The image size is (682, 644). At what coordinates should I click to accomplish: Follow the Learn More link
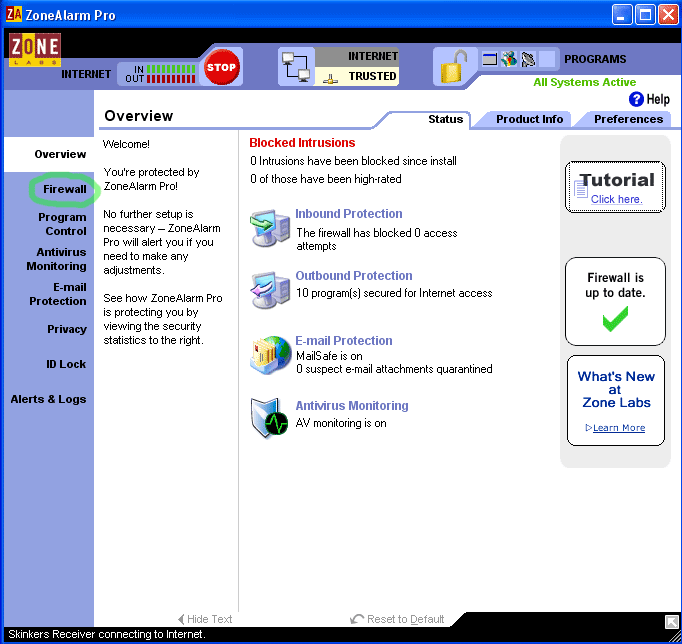click(x=618, y=428)
